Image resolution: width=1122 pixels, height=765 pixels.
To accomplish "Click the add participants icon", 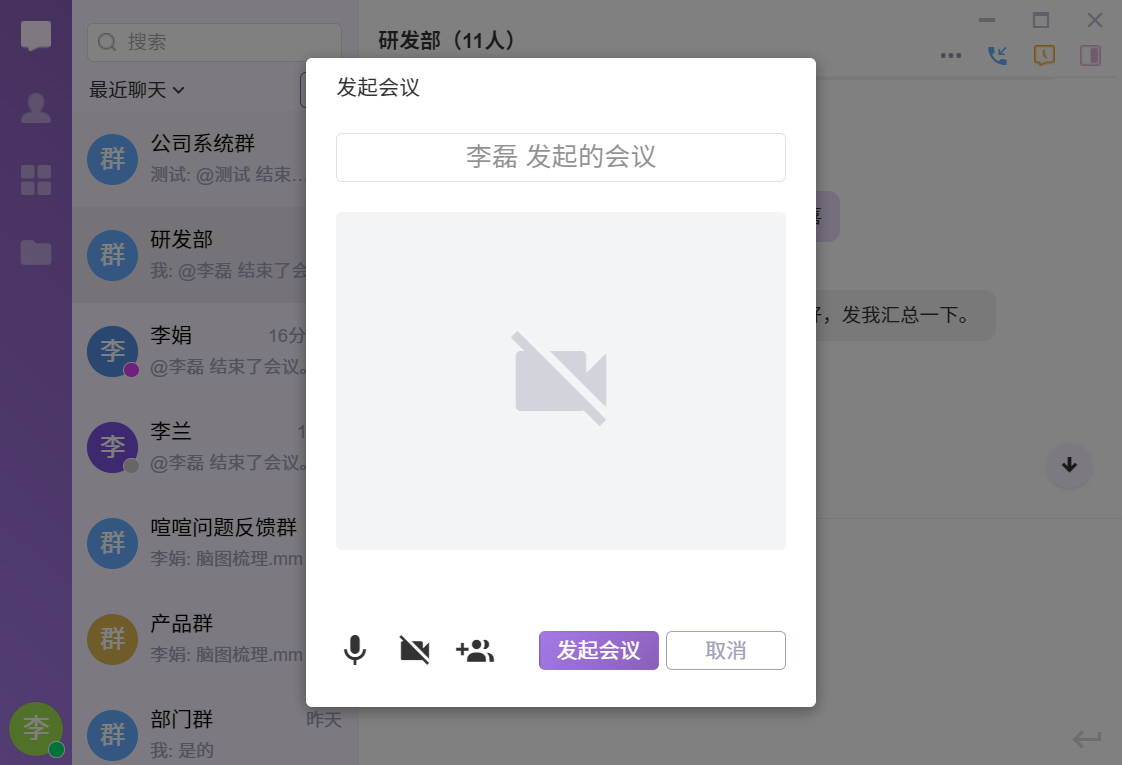I will coord(475,651).
